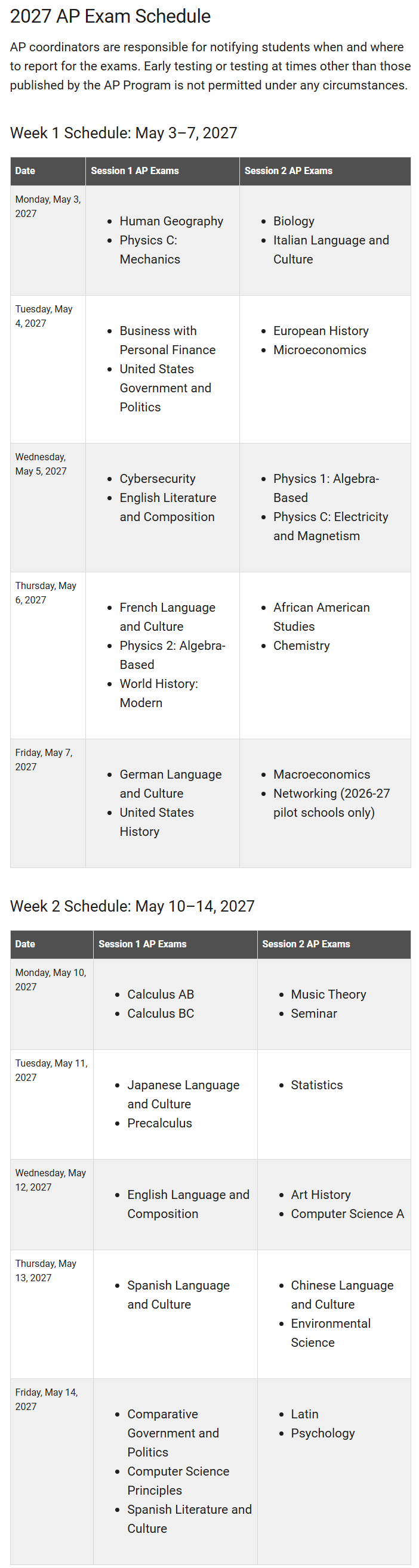
Task: Click Physics C: Electricity and Magnetism
Action: [331, 526]
